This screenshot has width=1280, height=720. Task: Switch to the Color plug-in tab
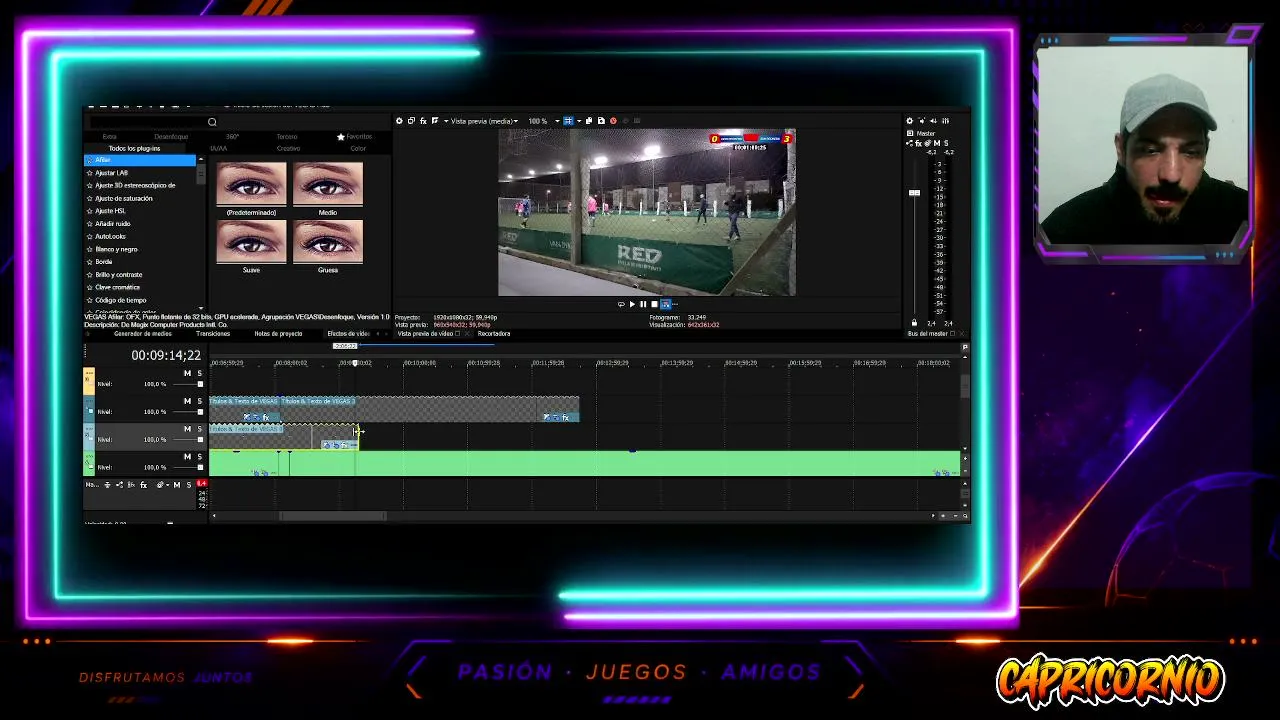point(358,148)
